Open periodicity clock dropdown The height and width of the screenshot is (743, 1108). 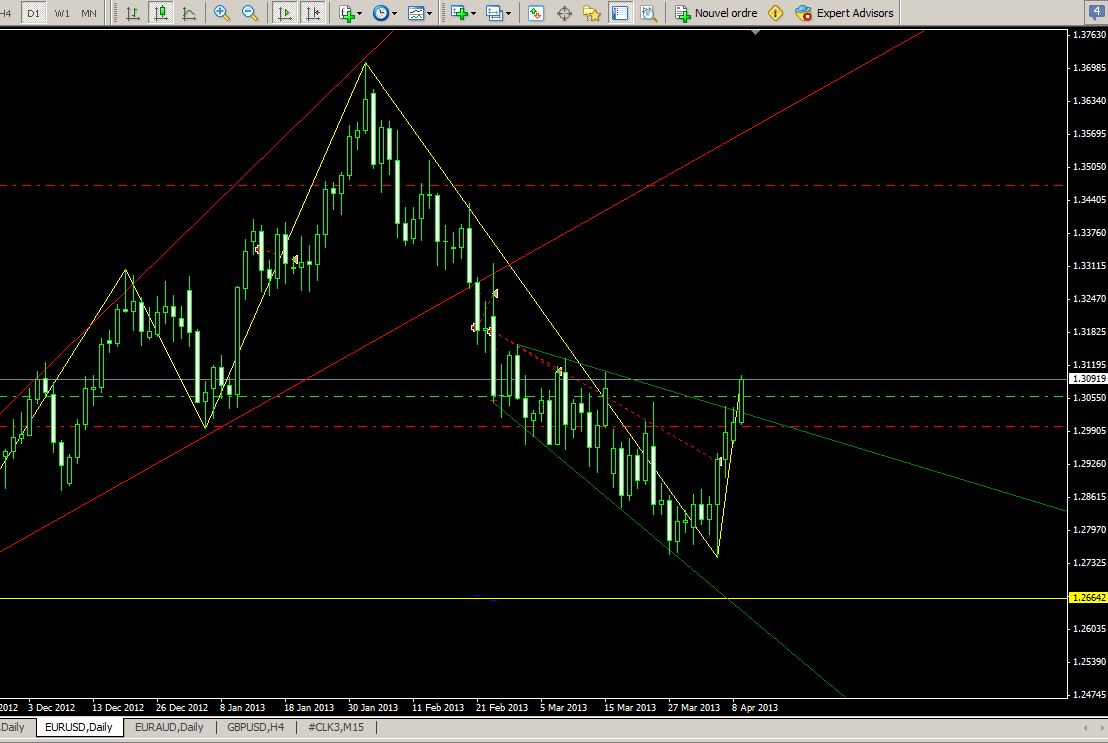pos(384,13)
